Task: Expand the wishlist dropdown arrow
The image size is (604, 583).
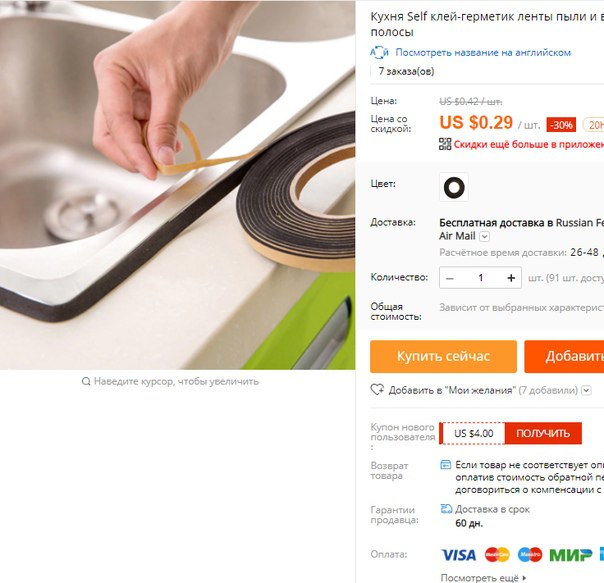Action: point(586,390)
